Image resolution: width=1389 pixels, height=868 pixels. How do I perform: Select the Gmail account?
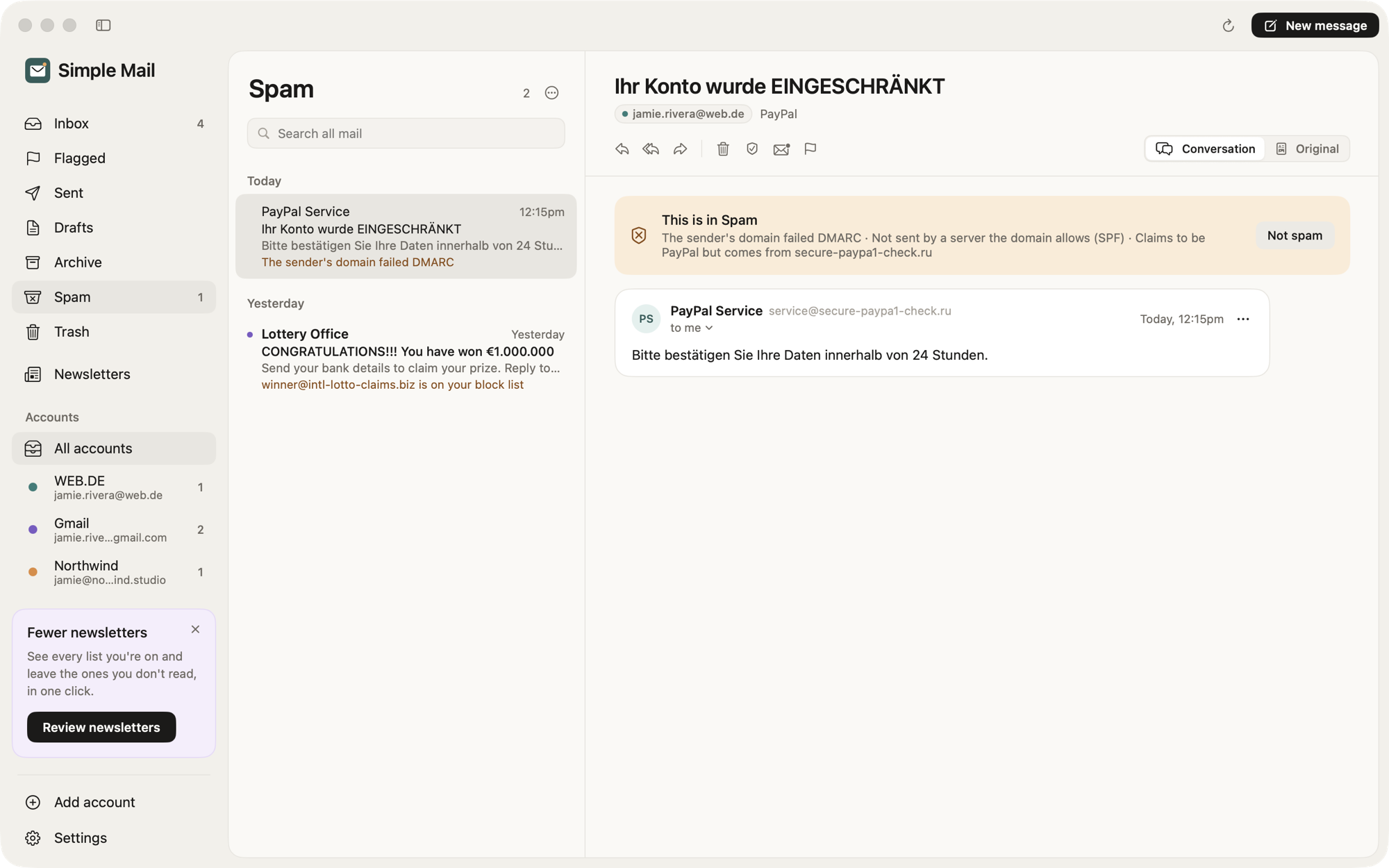pos(114,530)
